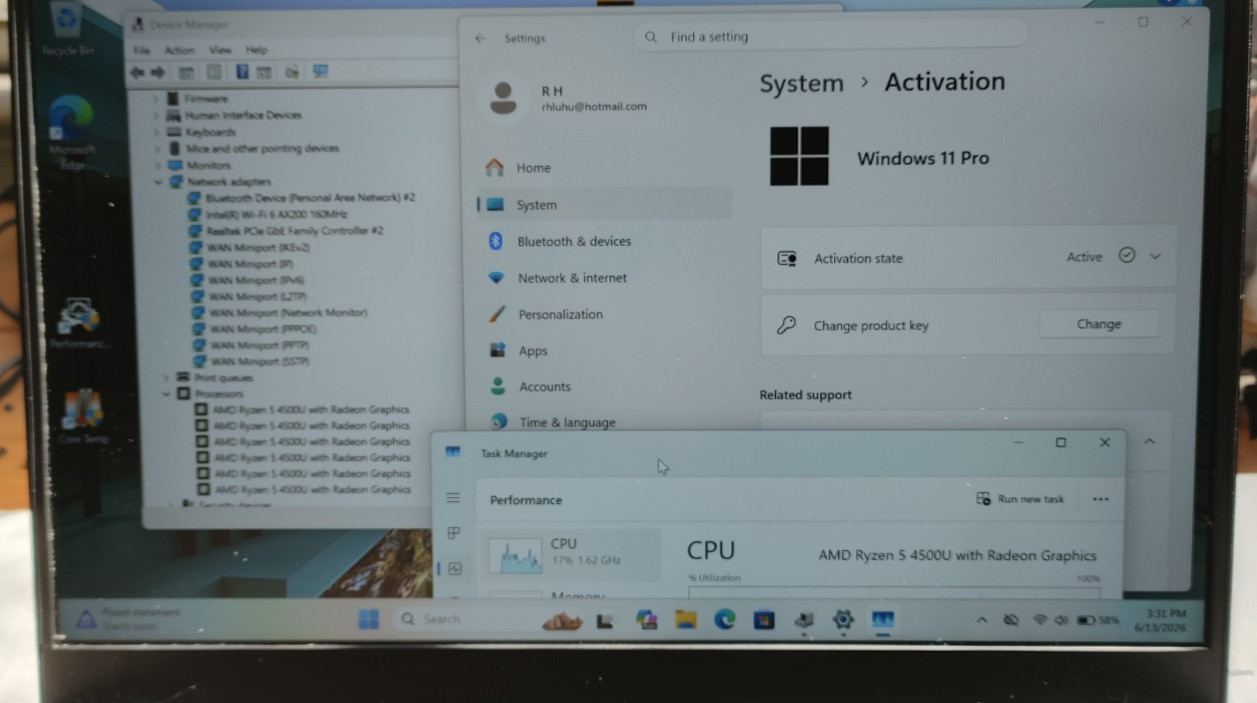Go back using the Settings back arrow

(480, 38)
